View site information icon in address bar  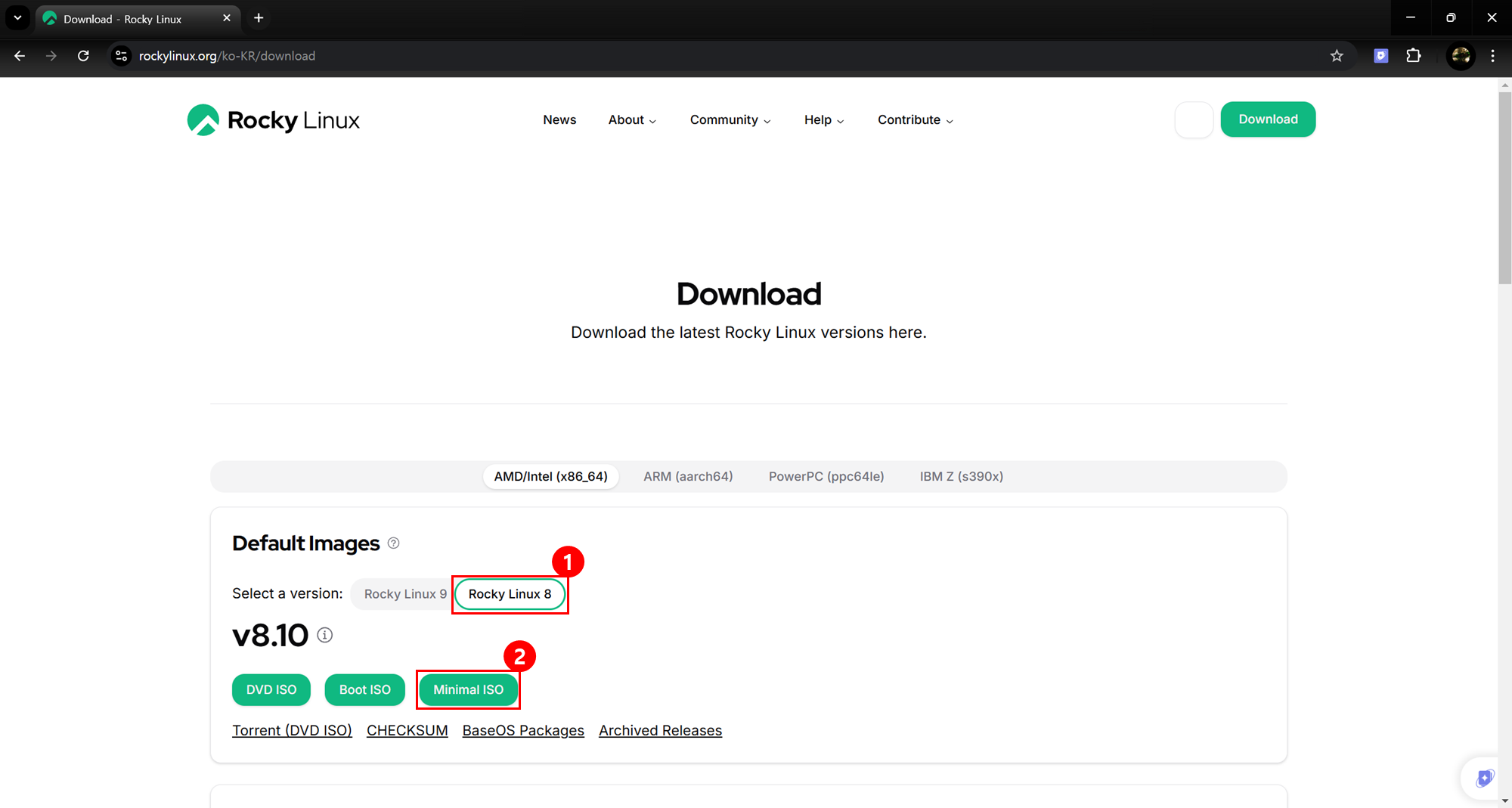pos(121,56)
